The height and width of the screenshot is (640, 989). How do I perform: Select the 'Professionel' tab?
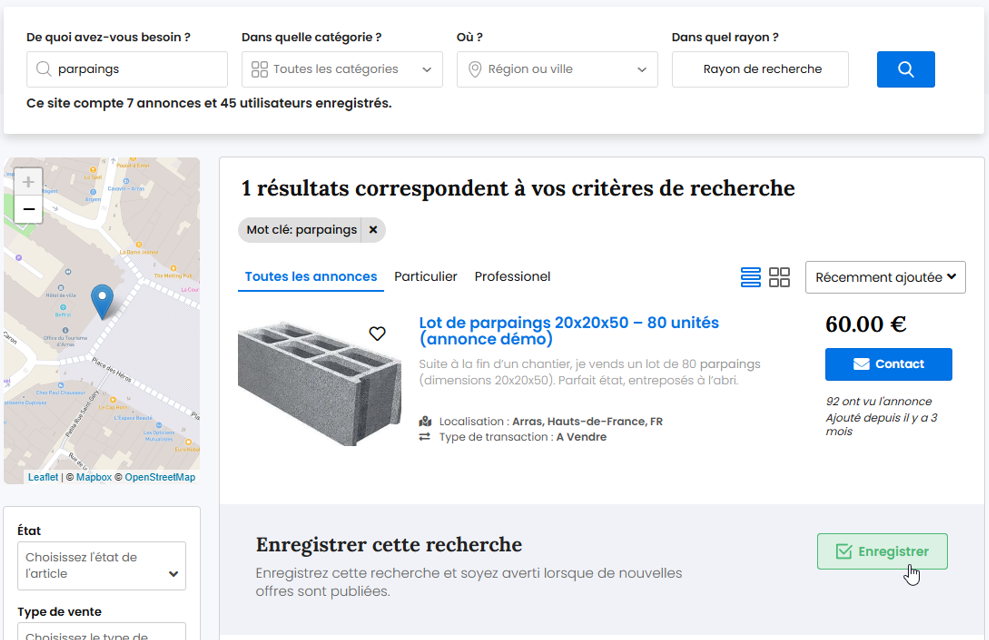point(512,276)
